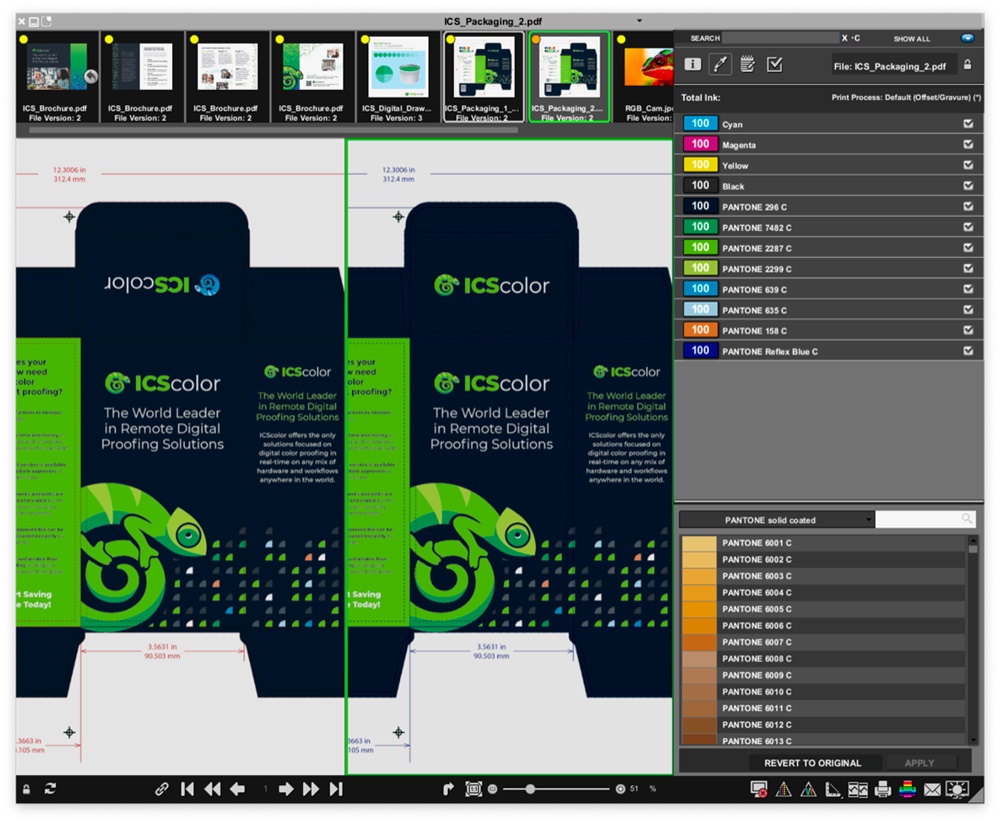The image size is (1000, 822).
Task: Click the Print Process Default (Offset/Gravure) text
Action: (906, 98)
